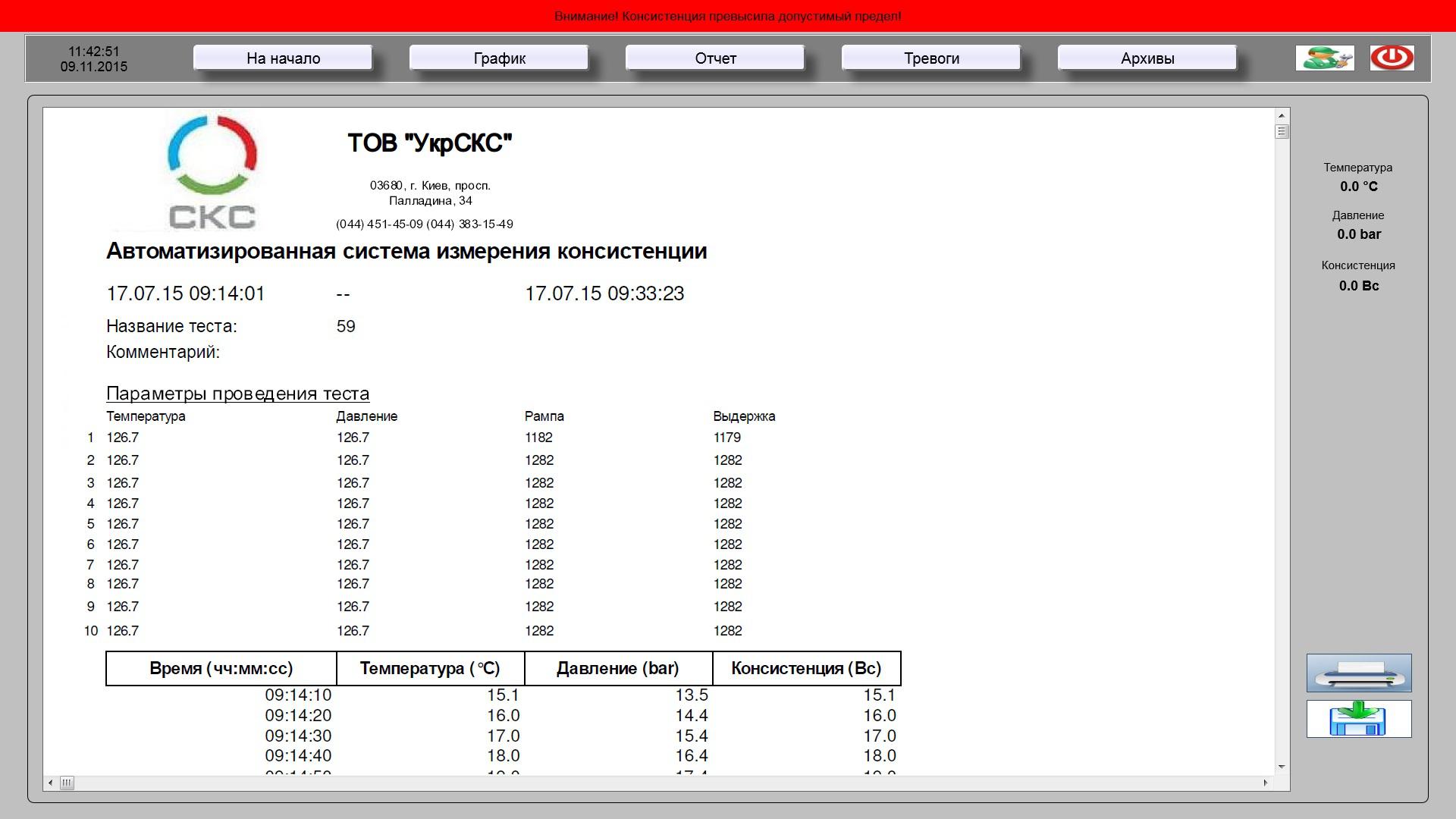
Task: Print the report using the printer icon
Action: pyautogui.click(x=1359, y=673)
